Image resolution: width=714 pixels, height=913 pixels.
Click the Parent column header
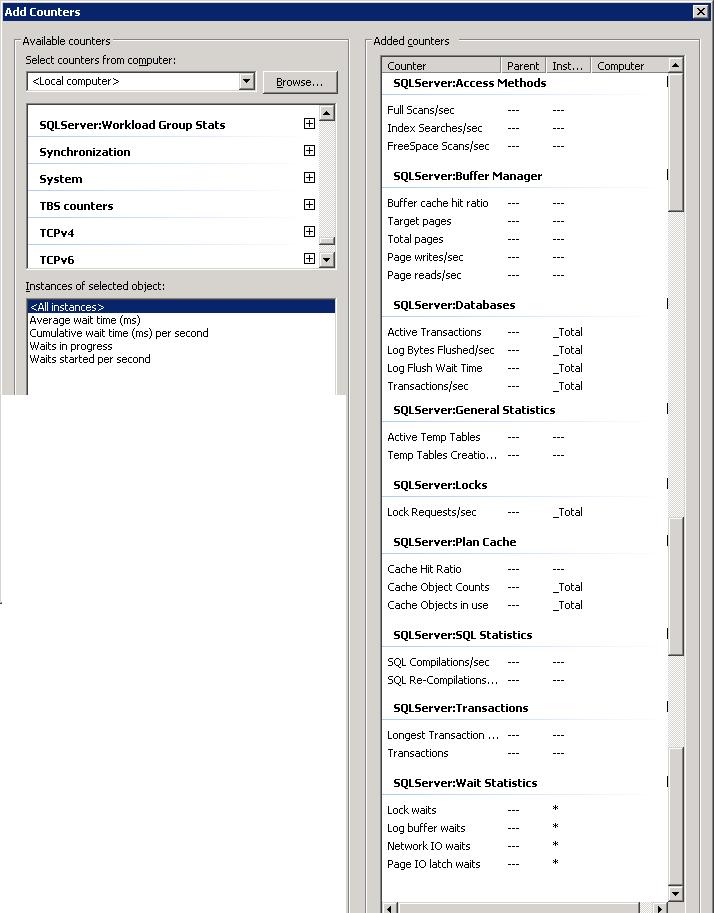click(523, 66)
